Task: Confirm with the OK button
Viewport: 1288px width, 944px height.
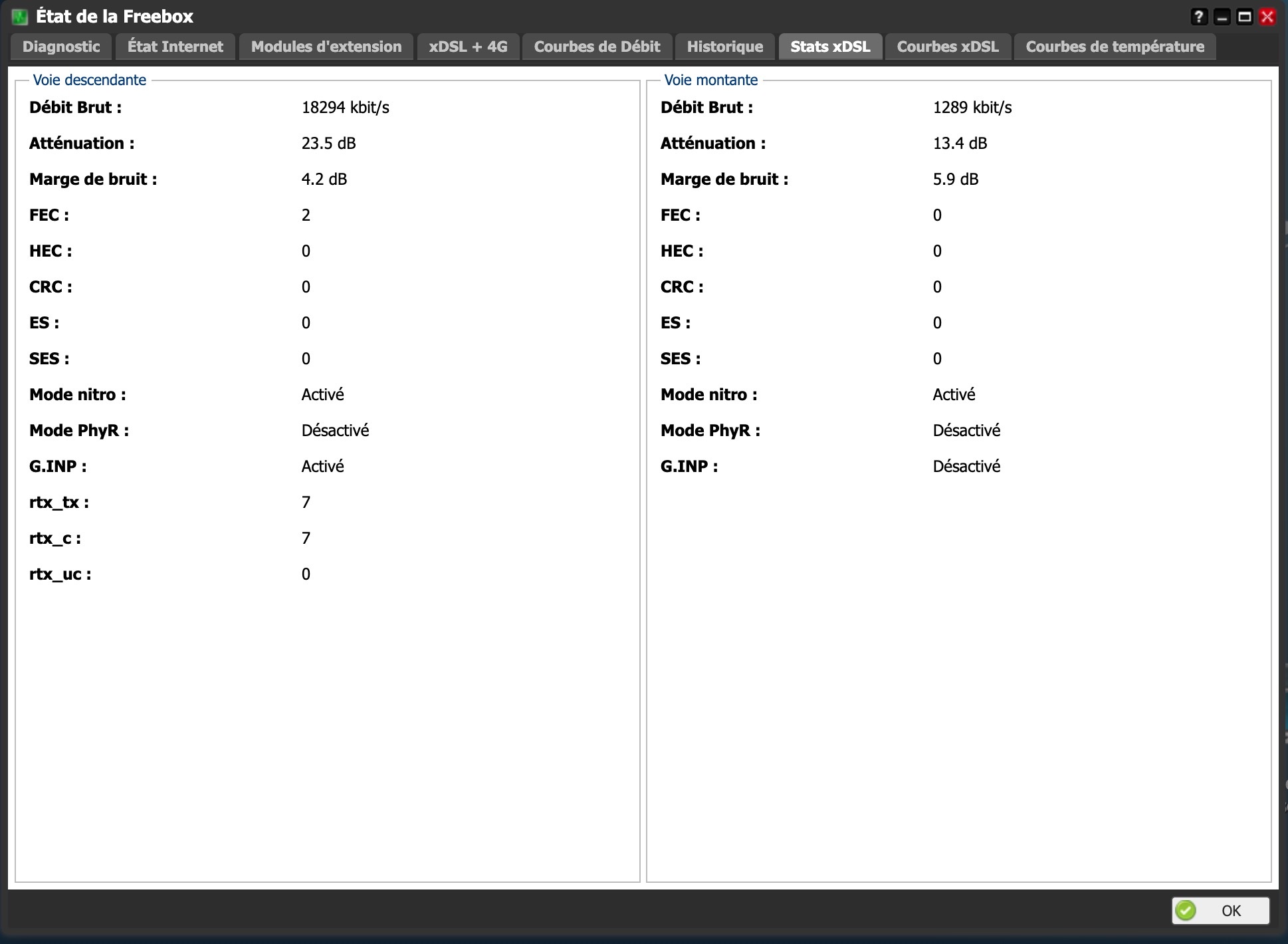Action: click(1220, 910)
